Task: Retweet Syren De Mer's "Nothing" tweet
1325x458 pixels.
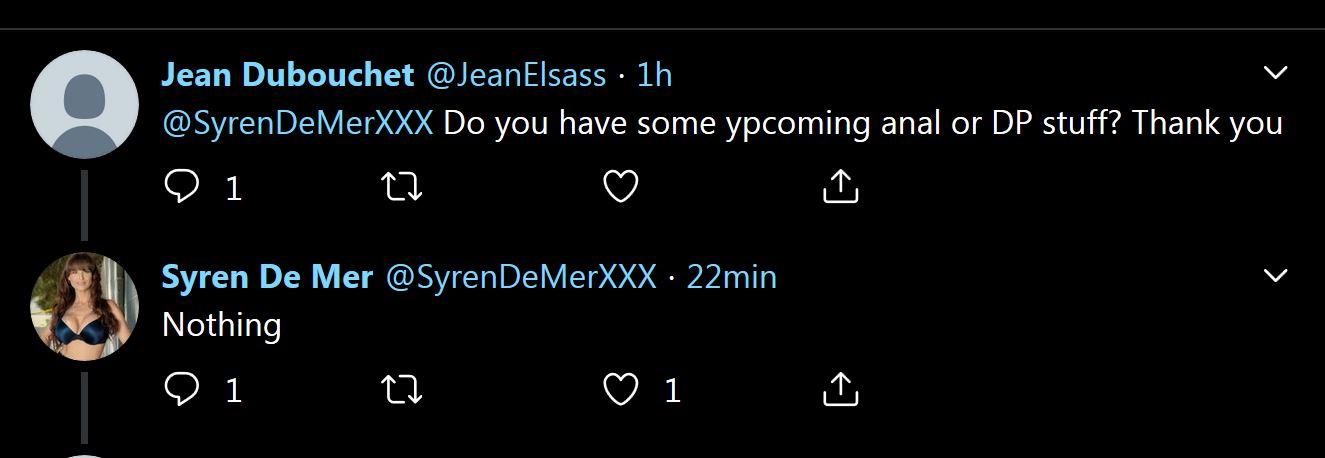Action: 402,389
